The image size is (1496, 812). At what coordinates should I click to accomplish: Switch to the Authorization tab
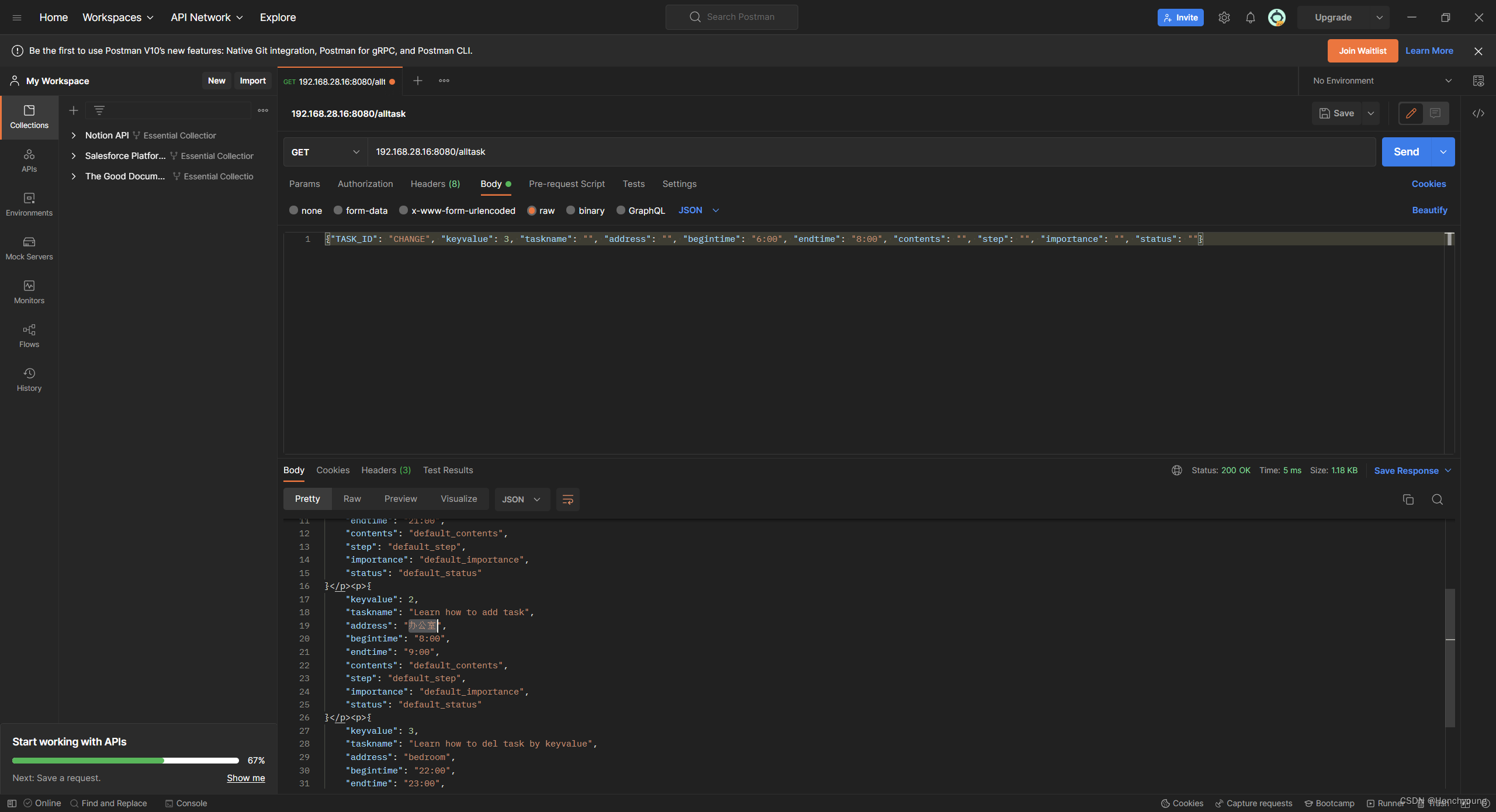pos(365,184)
